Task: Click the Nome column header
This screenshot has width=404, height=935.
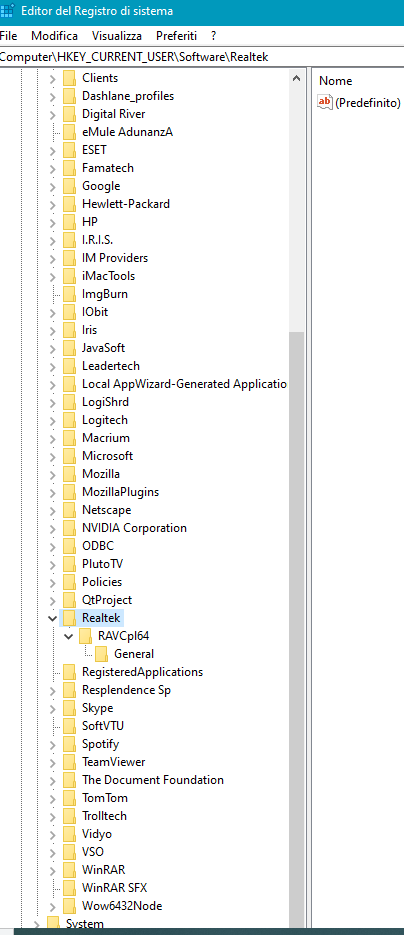Action: (335, 81)
